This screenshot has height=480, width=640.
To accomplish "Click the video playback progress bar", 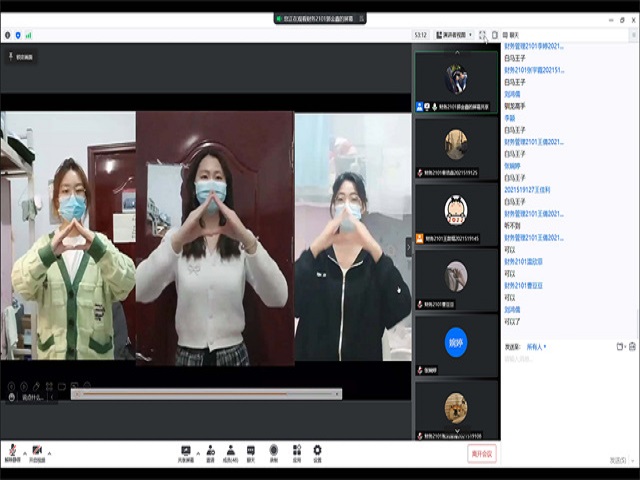I will tap(205, 394).
